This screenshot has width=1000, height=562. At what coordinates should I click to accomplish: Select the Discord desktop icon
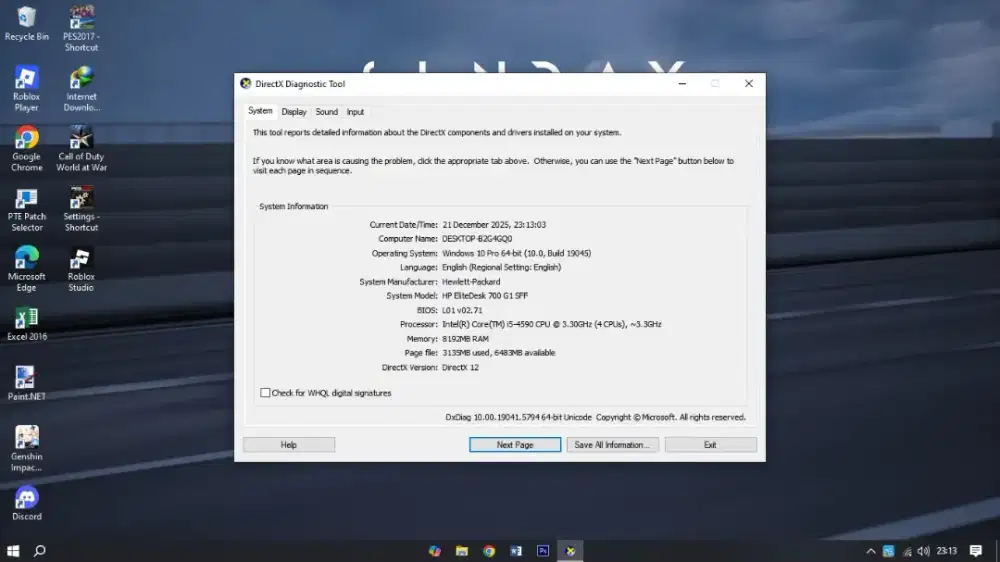[x=26, y=504]
